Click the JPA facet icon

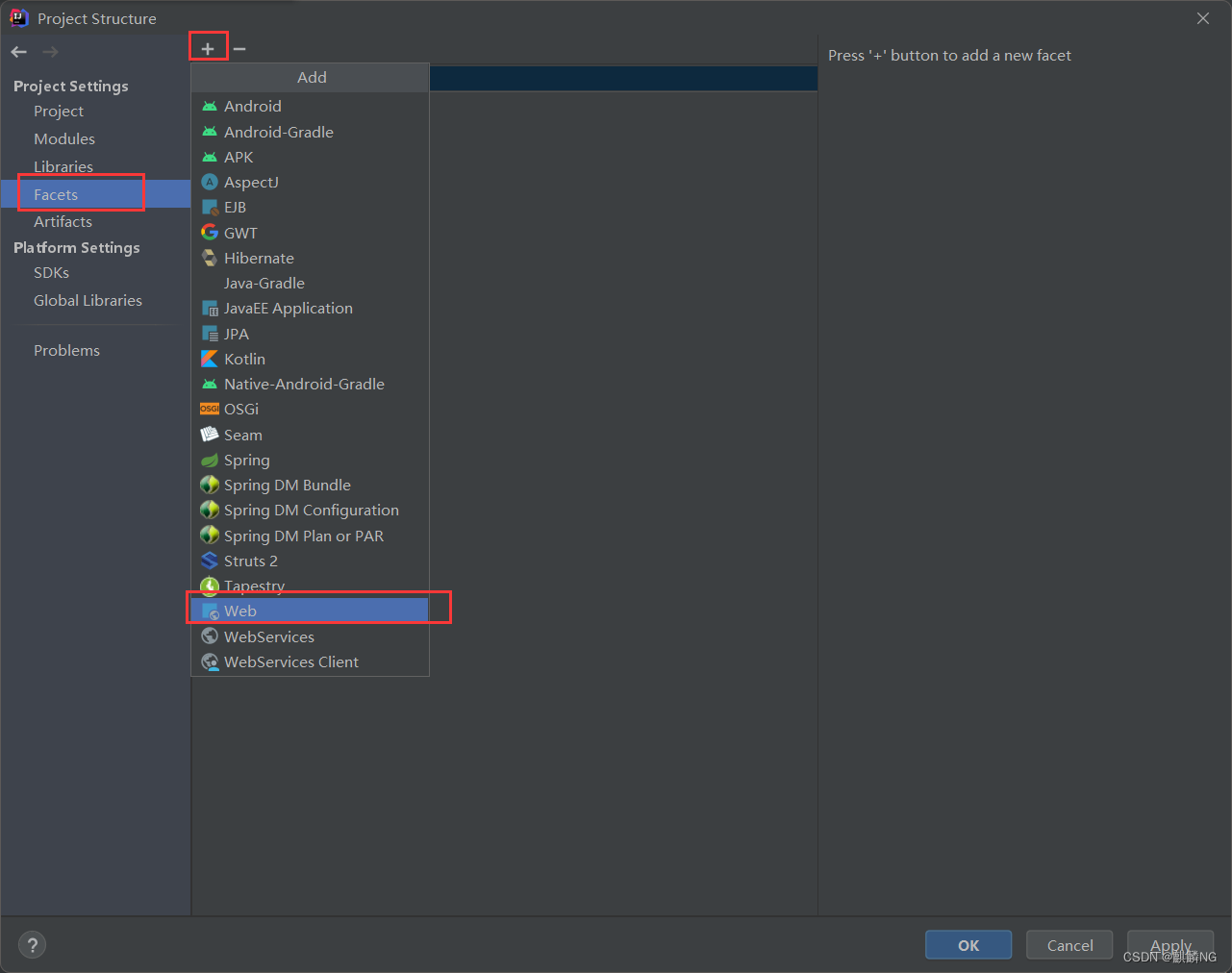[210, 334]
